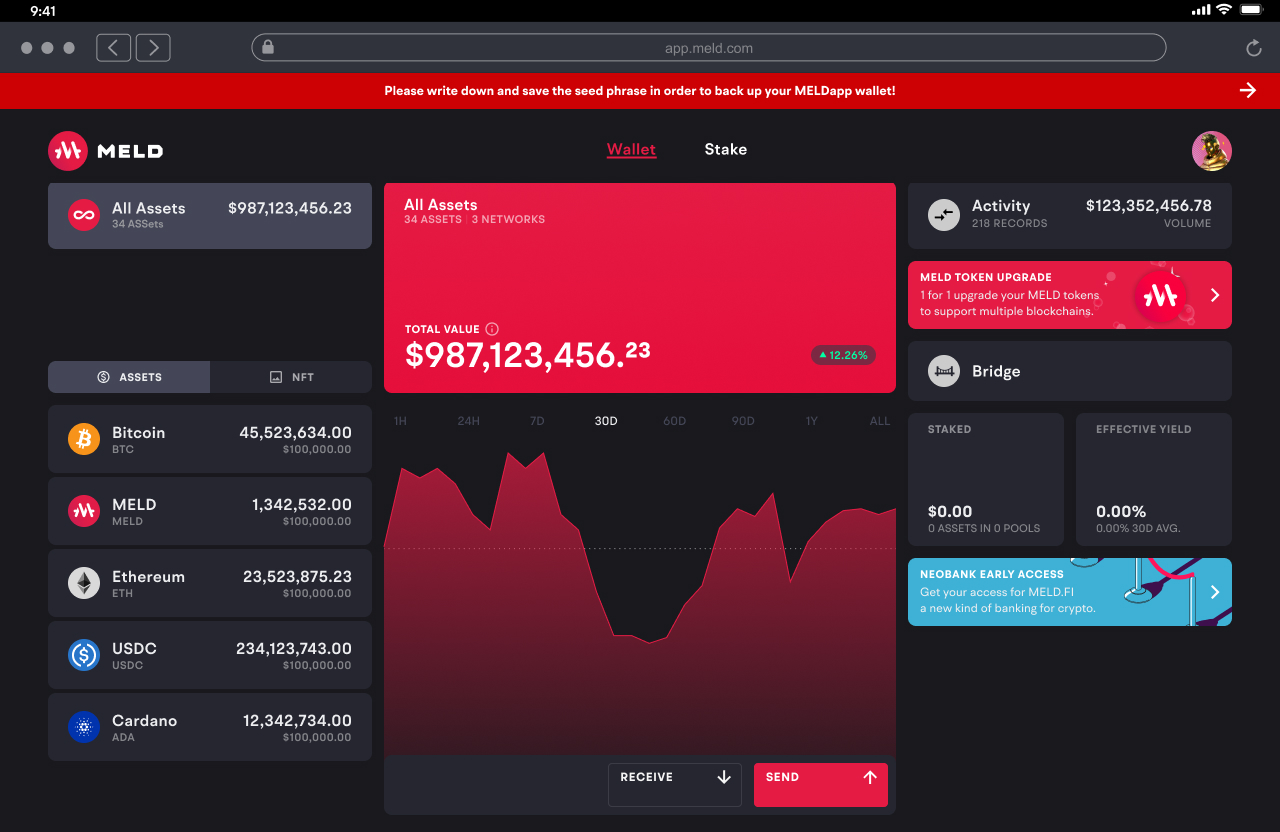Image resolution: width=1280 pixels, height=832 pixels.
Task: Switch to the Wallet tab
Action: coord(631,150)
